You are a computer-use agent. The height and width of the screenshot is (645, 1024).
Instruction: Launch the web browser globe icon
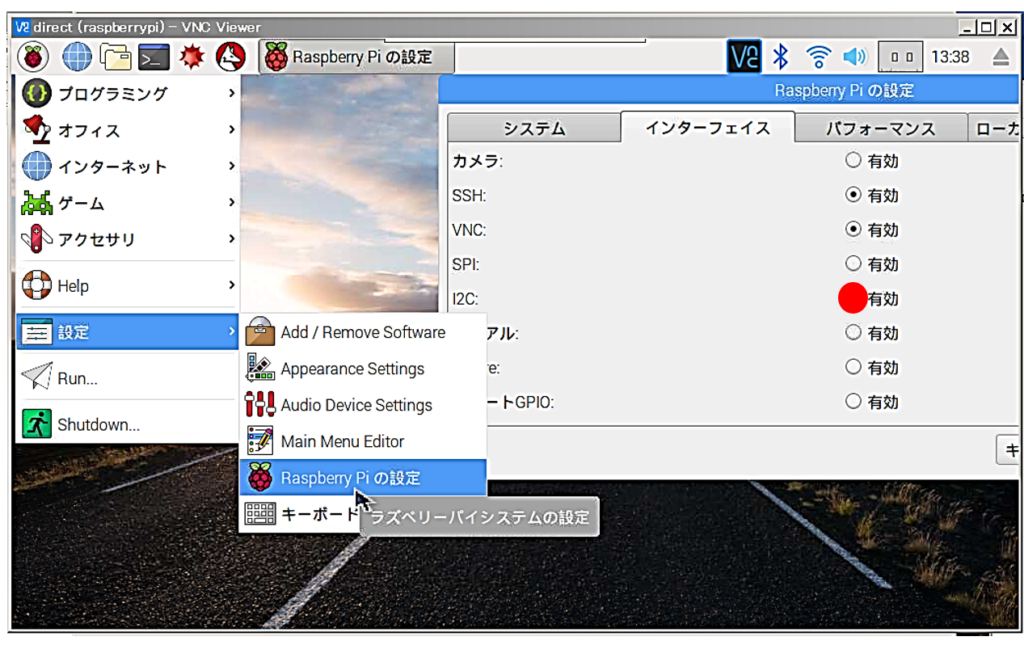click(x=76, y=57)
